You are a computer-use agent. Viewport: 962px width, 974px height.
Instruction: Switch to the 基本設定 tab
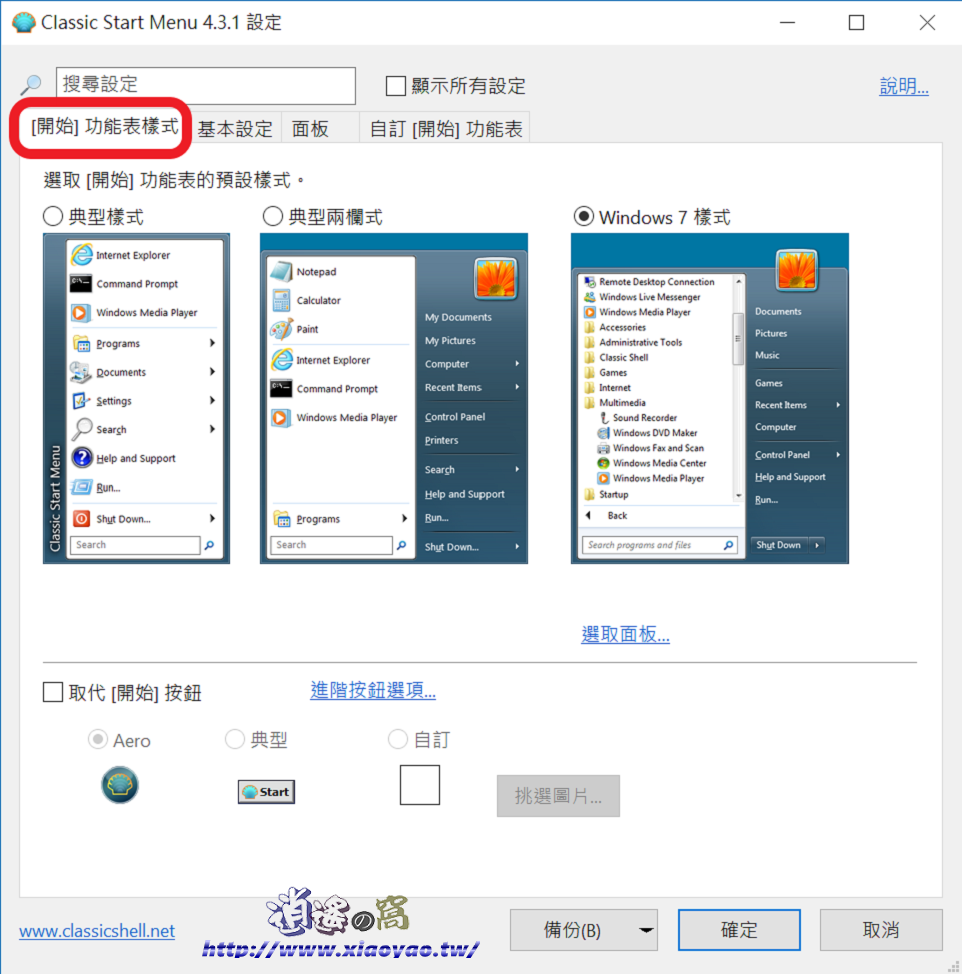coord(235,129)
